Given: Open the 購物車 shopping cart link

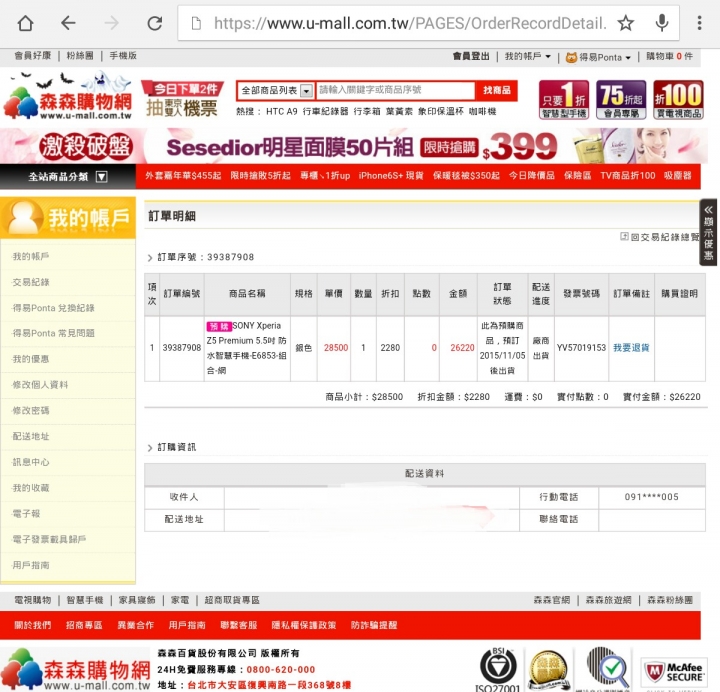Looking at the screenshot, I should [x=669, y=56].
